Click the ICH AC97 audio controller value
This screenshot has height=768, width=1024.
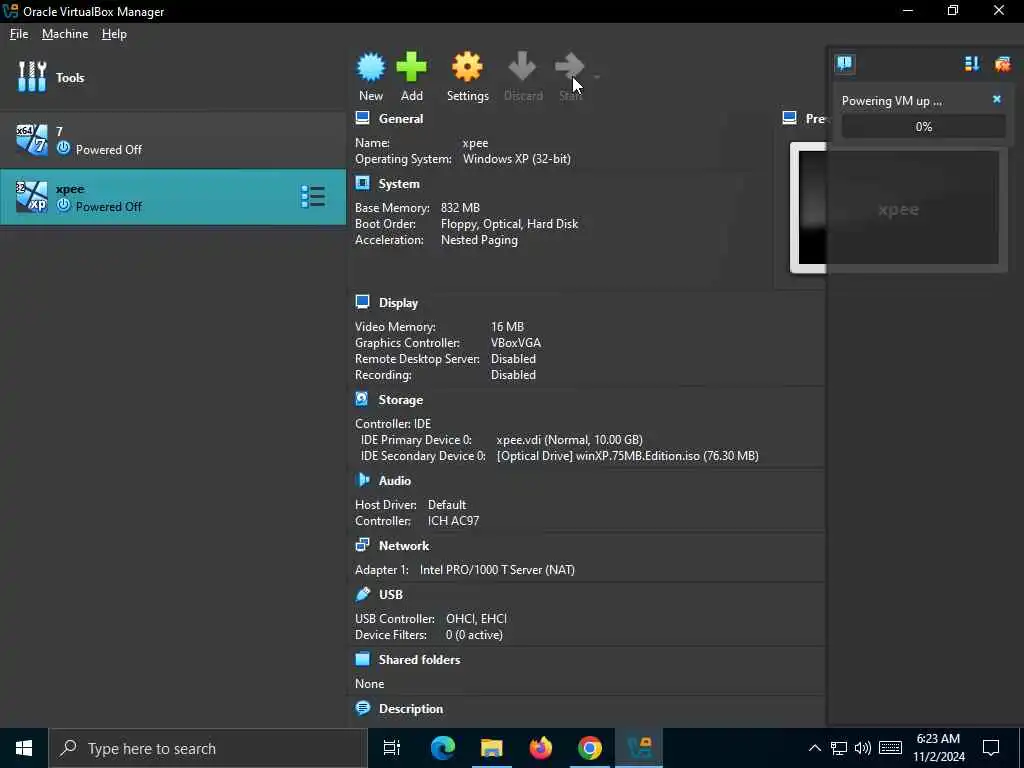point(453,521)
